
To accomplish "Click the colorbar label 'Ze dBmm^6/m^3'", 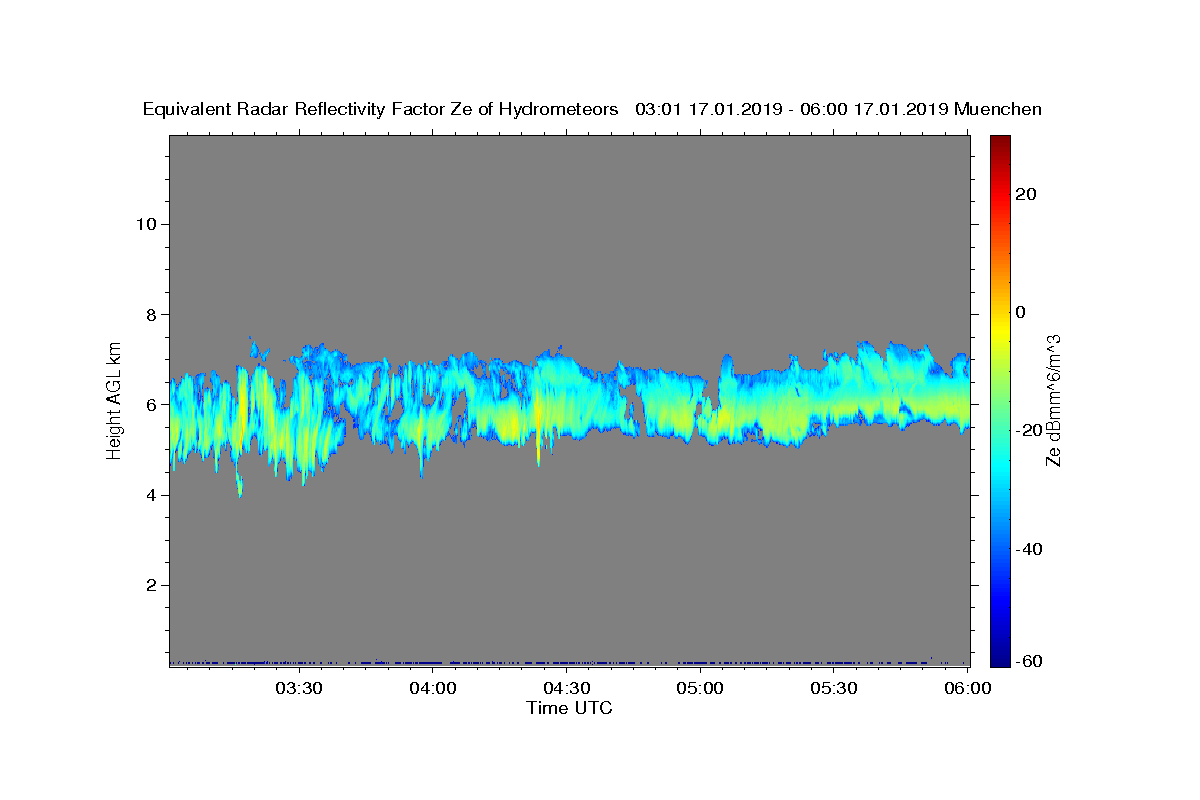I will click(x=1053, y=400).
